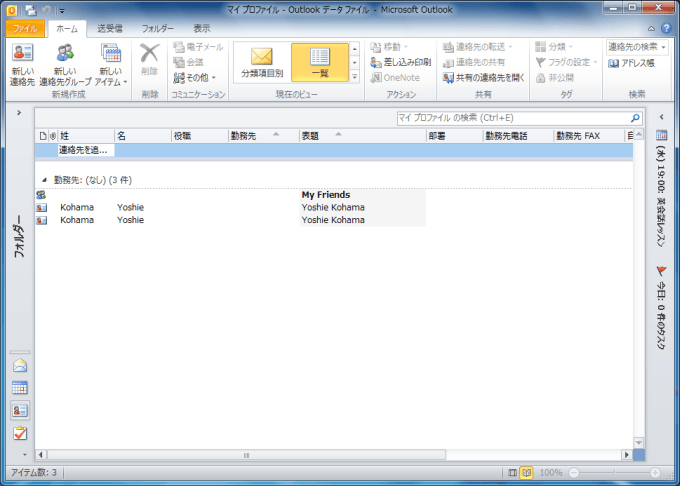Switch to Normal view status button
This screenshot has height=486, width=680.
(513, 473)
